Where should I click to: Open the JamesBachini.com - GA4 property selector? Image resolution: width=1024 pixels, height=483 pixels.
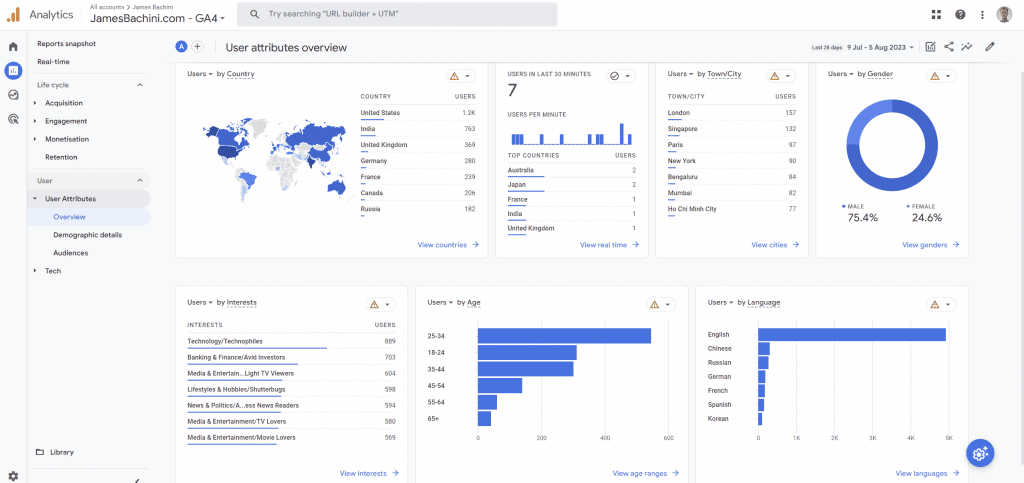click(158, 18)
